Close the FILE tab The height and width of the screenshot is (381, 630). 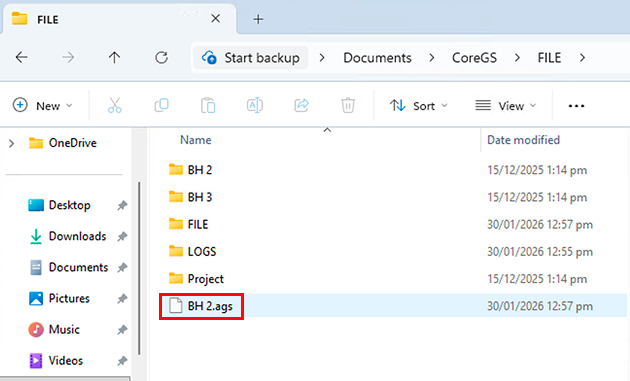216,18
